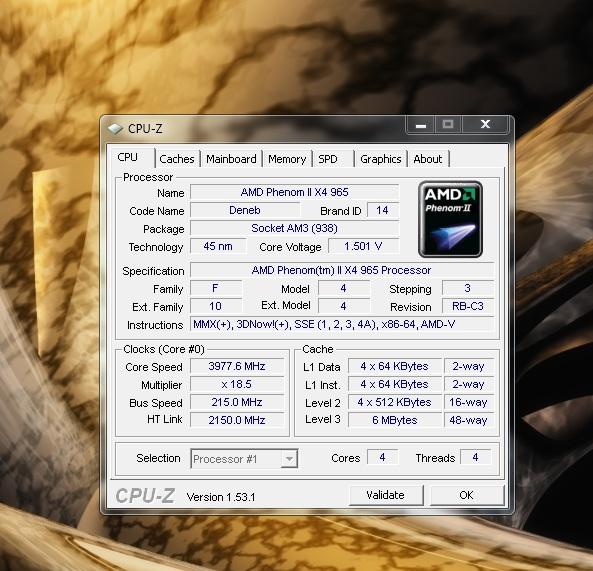Click the L1 Inst. size 4 x 64 KBytes
This screenshot has width=593, height=571.
[394, 384]
